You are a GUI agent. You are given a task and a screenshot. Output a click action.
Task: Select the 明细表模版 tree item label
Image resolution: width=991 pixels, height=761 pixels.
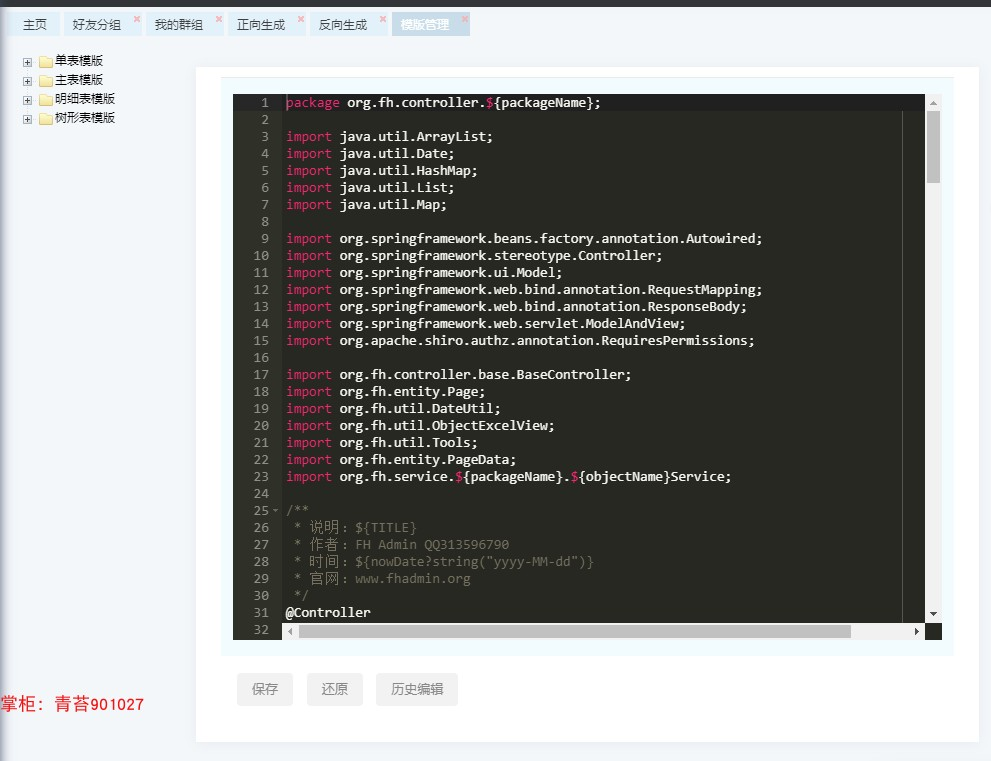[85, 99]
